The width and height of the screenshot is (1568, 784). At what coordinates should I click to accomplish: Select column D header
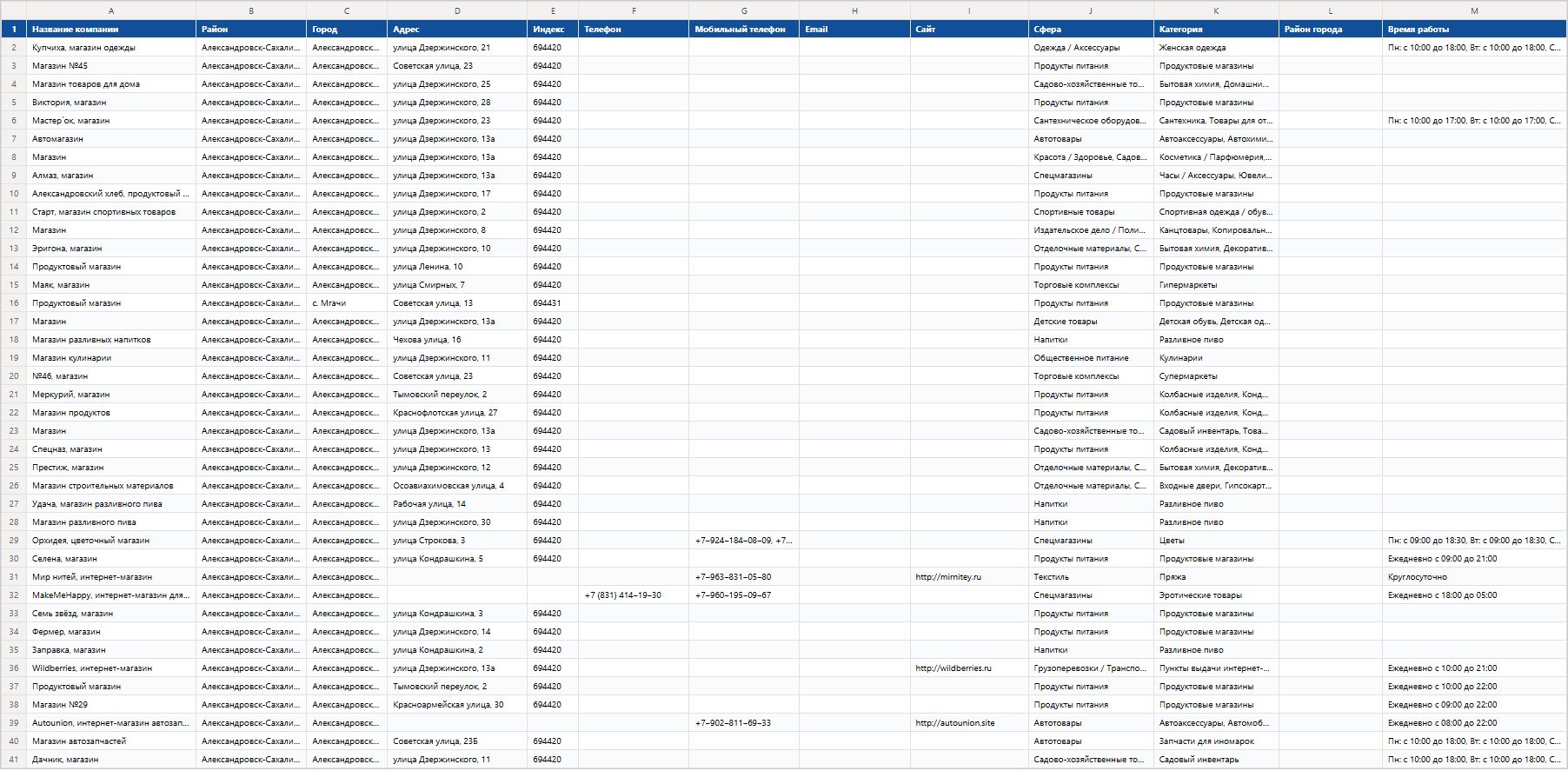tap(457, 10)
